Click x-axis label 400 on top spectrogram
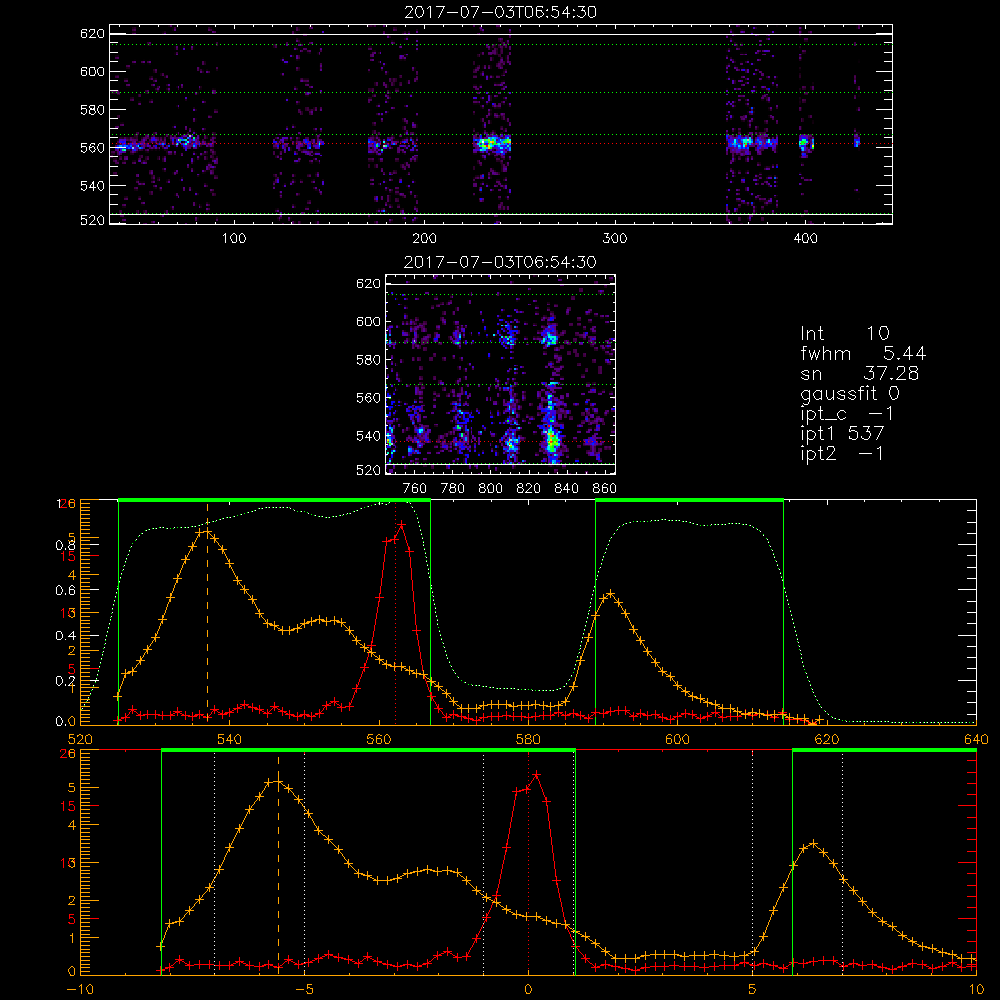Screen dimensions: 1000x1000 [805, 239]
